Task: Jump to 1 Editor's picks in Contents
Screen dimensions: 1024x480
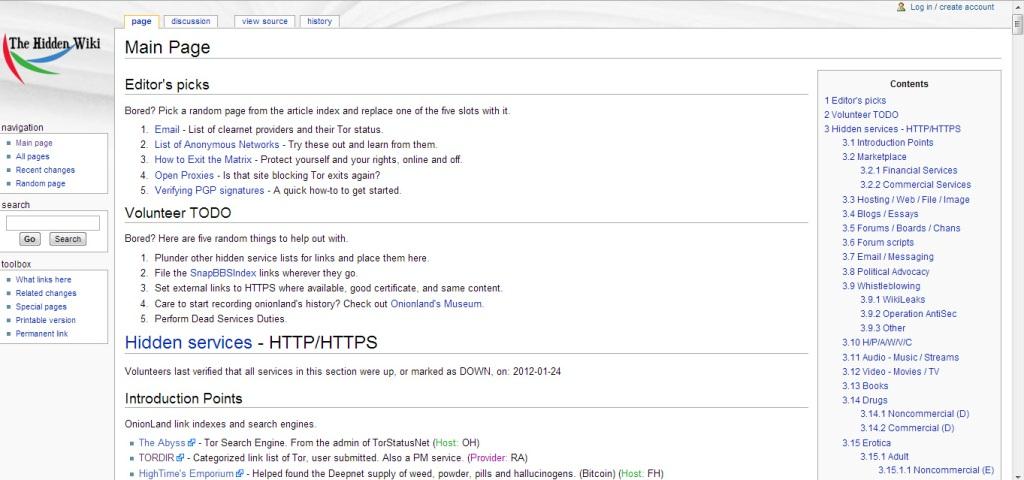Action: [855, 101]
